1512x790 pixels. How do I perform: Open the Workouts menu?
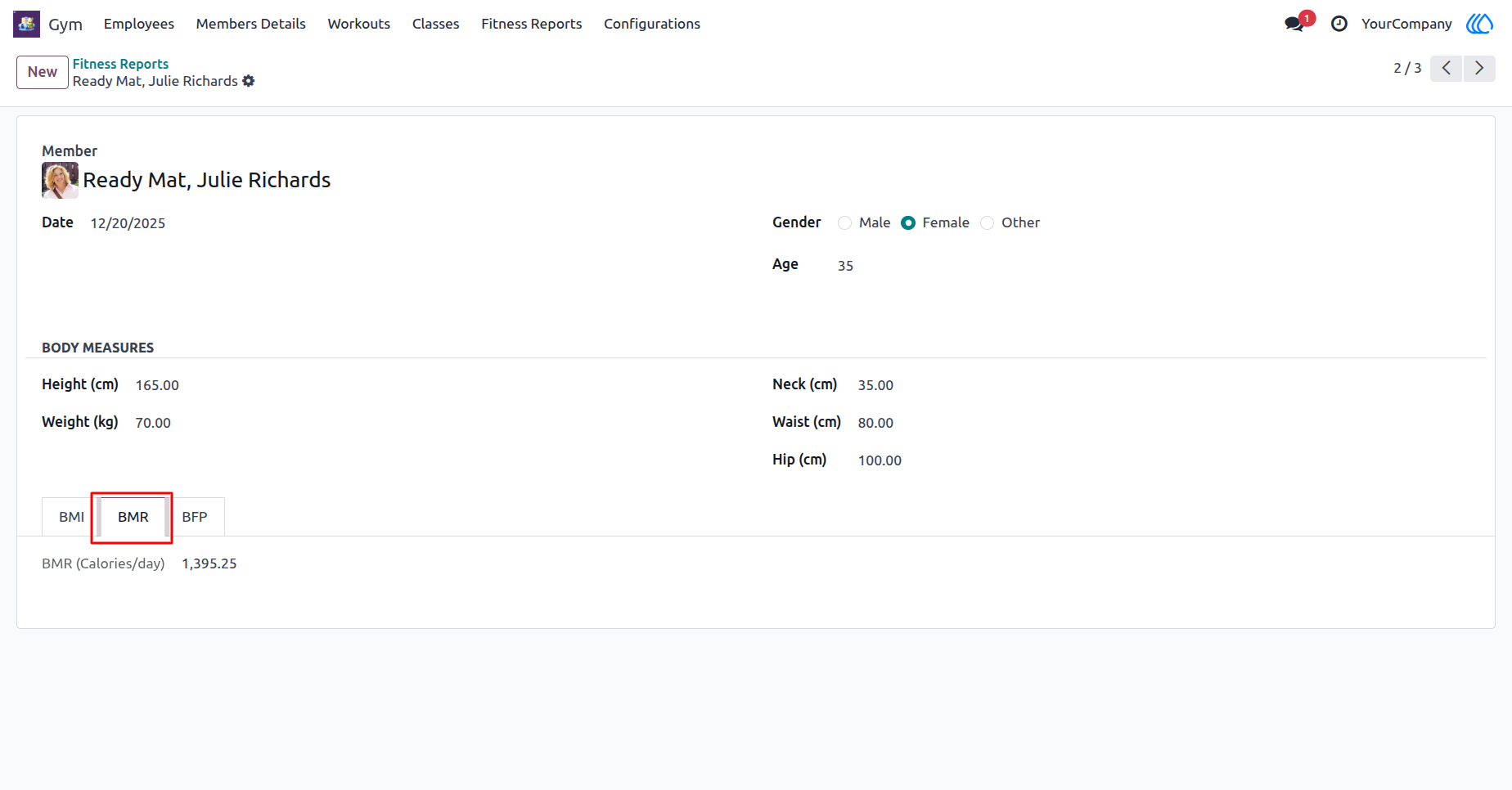tap(359, 24)
